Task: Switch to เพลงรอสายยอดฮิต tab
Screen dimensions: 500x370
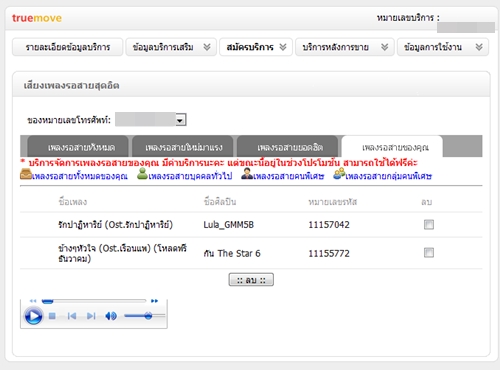Action: (287, 147)
